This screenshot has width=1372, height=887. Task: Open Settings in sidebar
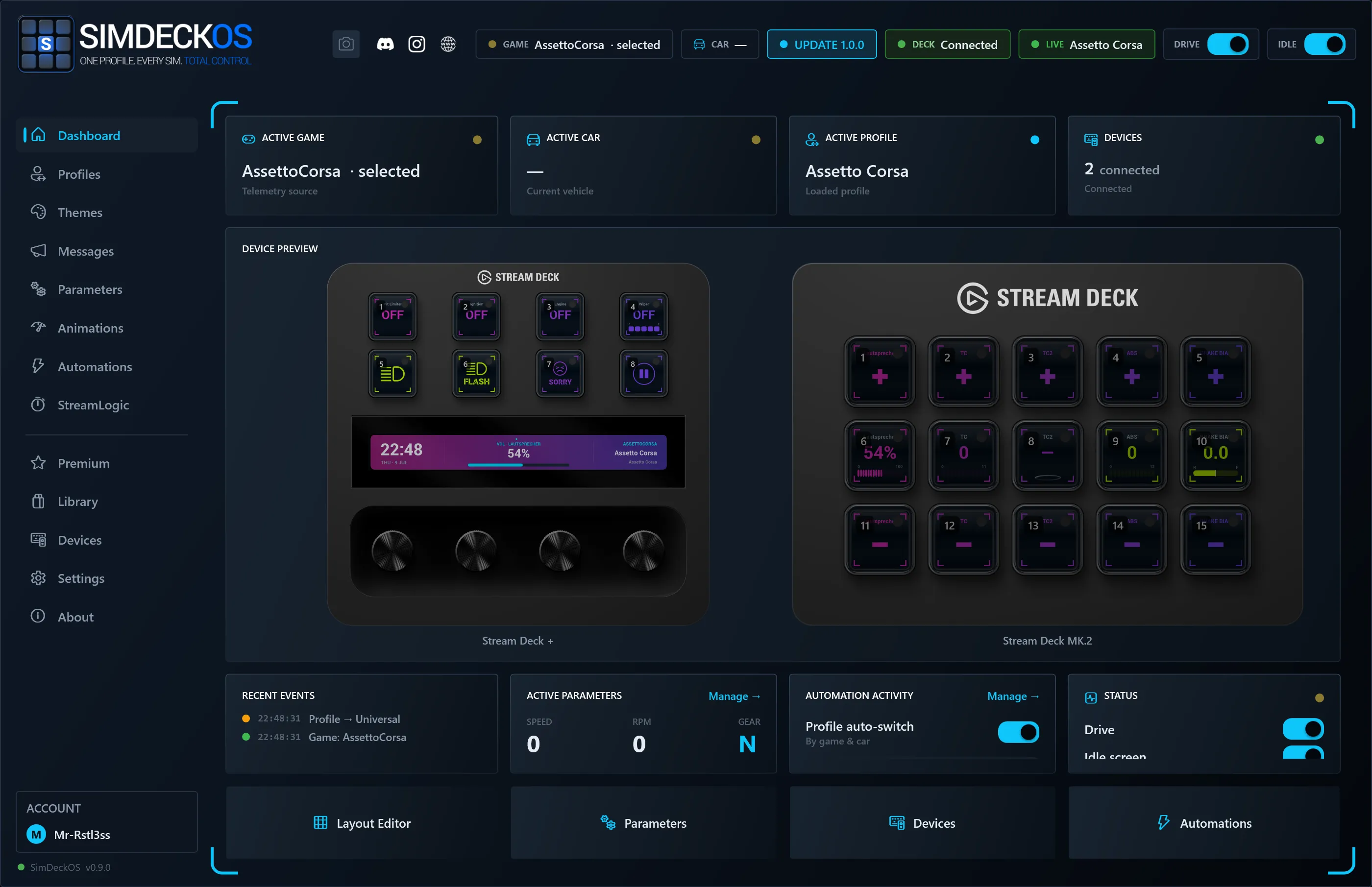point(107,578)
